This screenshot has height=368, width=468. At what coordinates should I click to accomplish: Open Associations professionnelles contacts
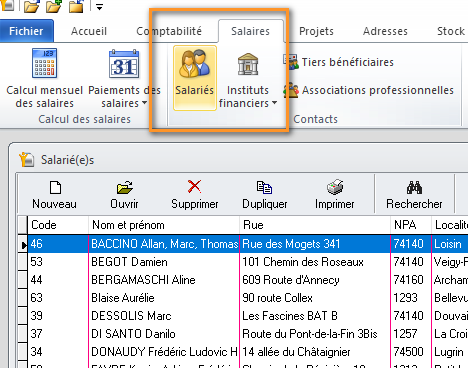[369, 90]
